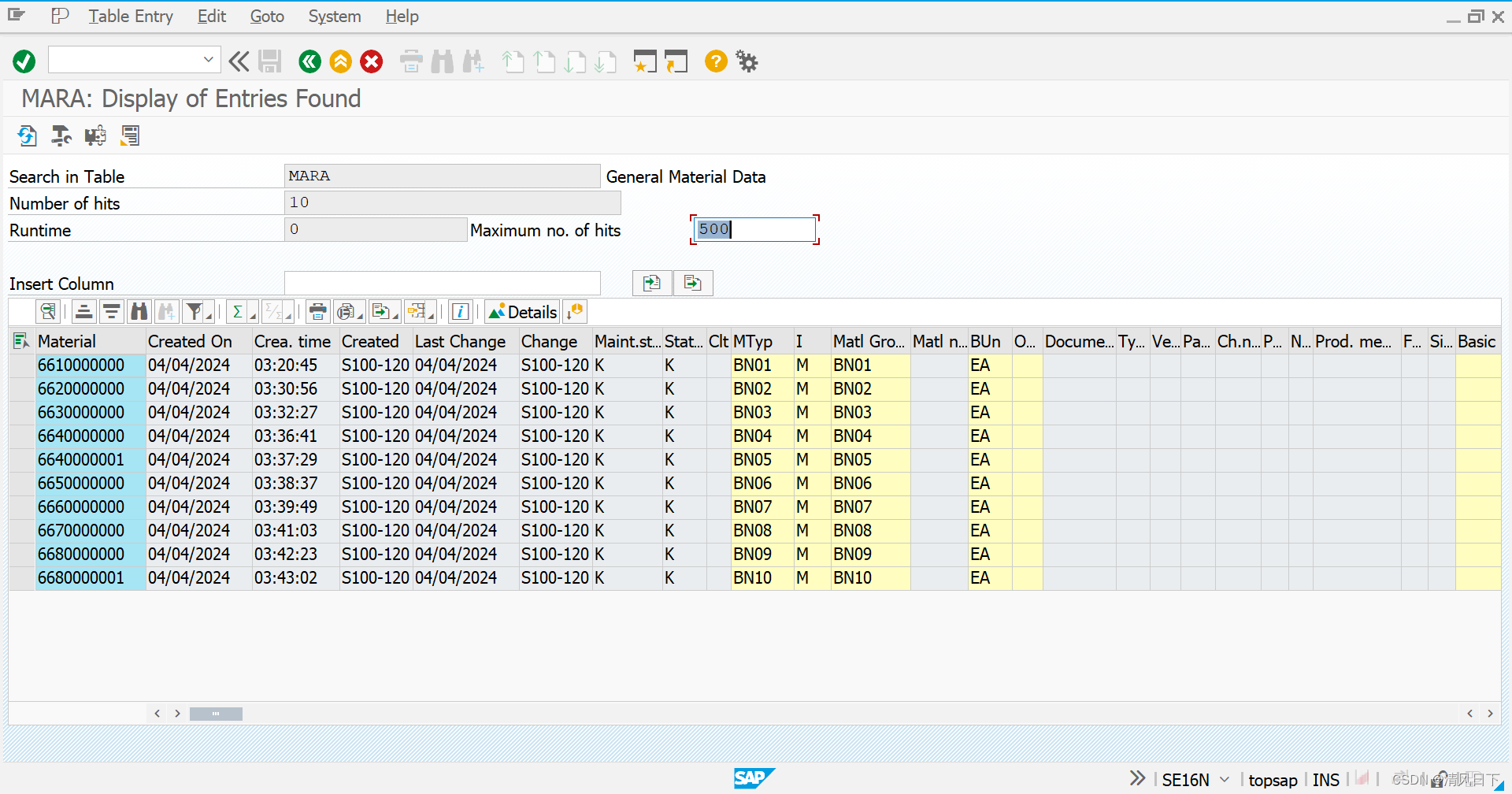Click the horizontal scrollbar thumb under grid
This screenshot has width=1512, height=794.
(216, 714)
